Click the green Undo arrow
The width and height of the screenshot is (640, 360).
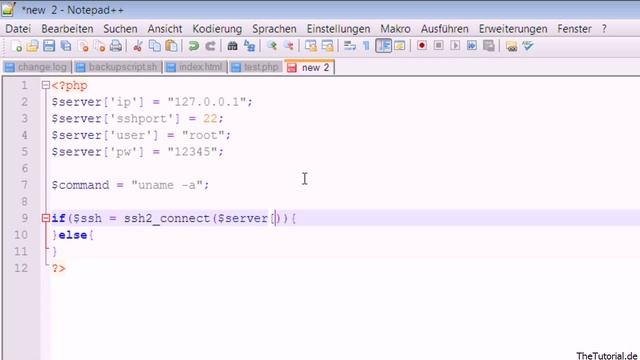click(193, 46)
